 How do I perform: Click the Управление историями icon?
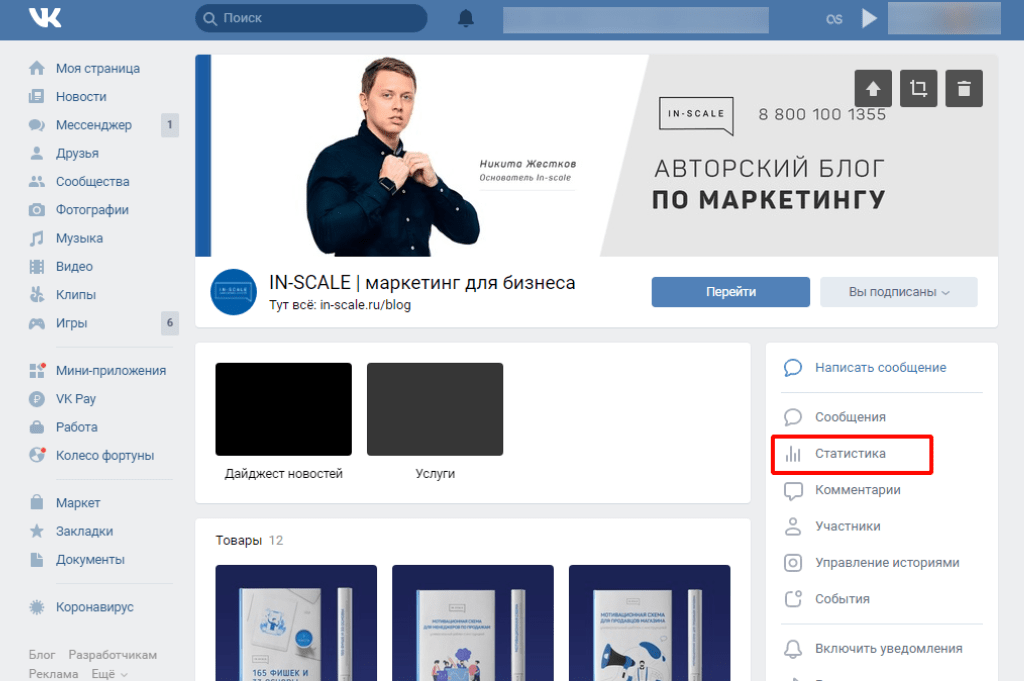(x=793, y=563)
